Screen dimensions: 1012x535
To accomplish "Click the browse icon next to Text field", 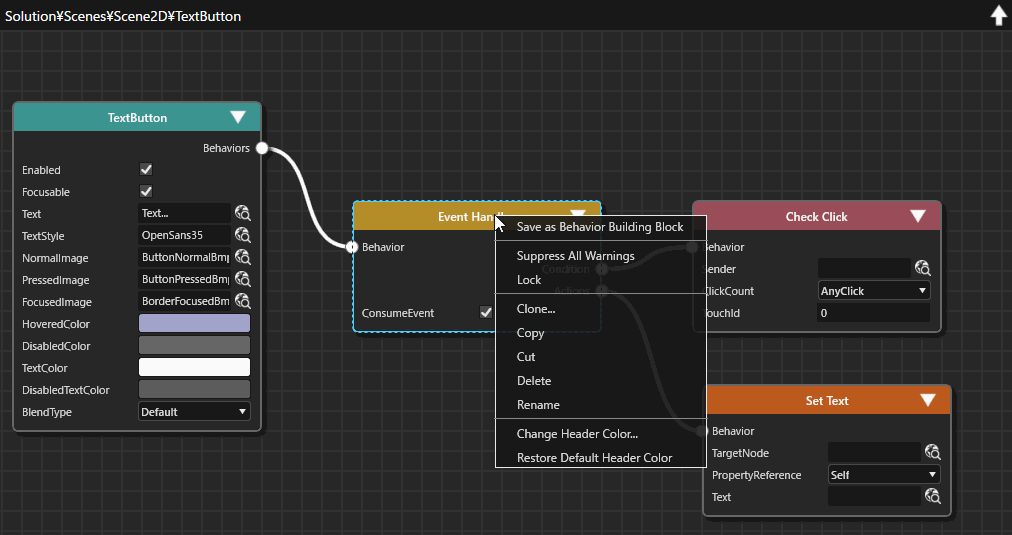I will point(243,214).
